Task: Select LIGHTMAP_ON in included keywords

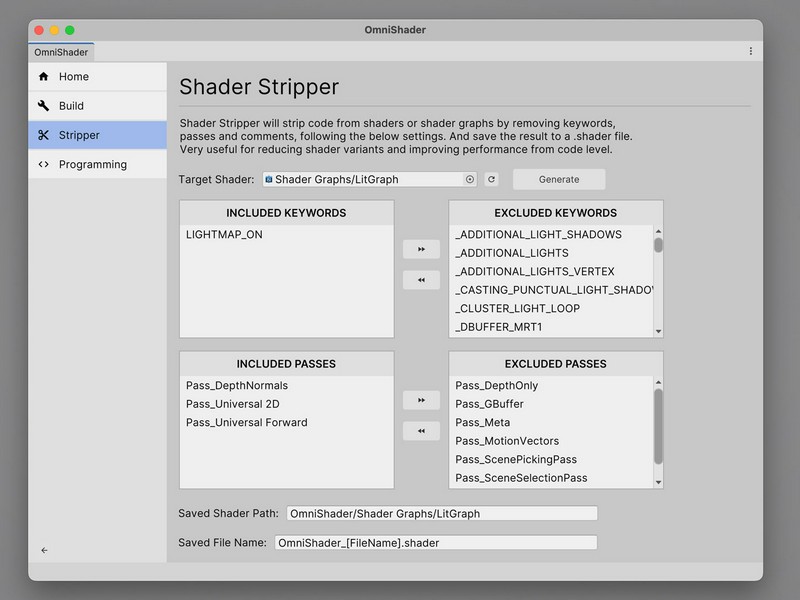Action: click(x=286, y=235)
